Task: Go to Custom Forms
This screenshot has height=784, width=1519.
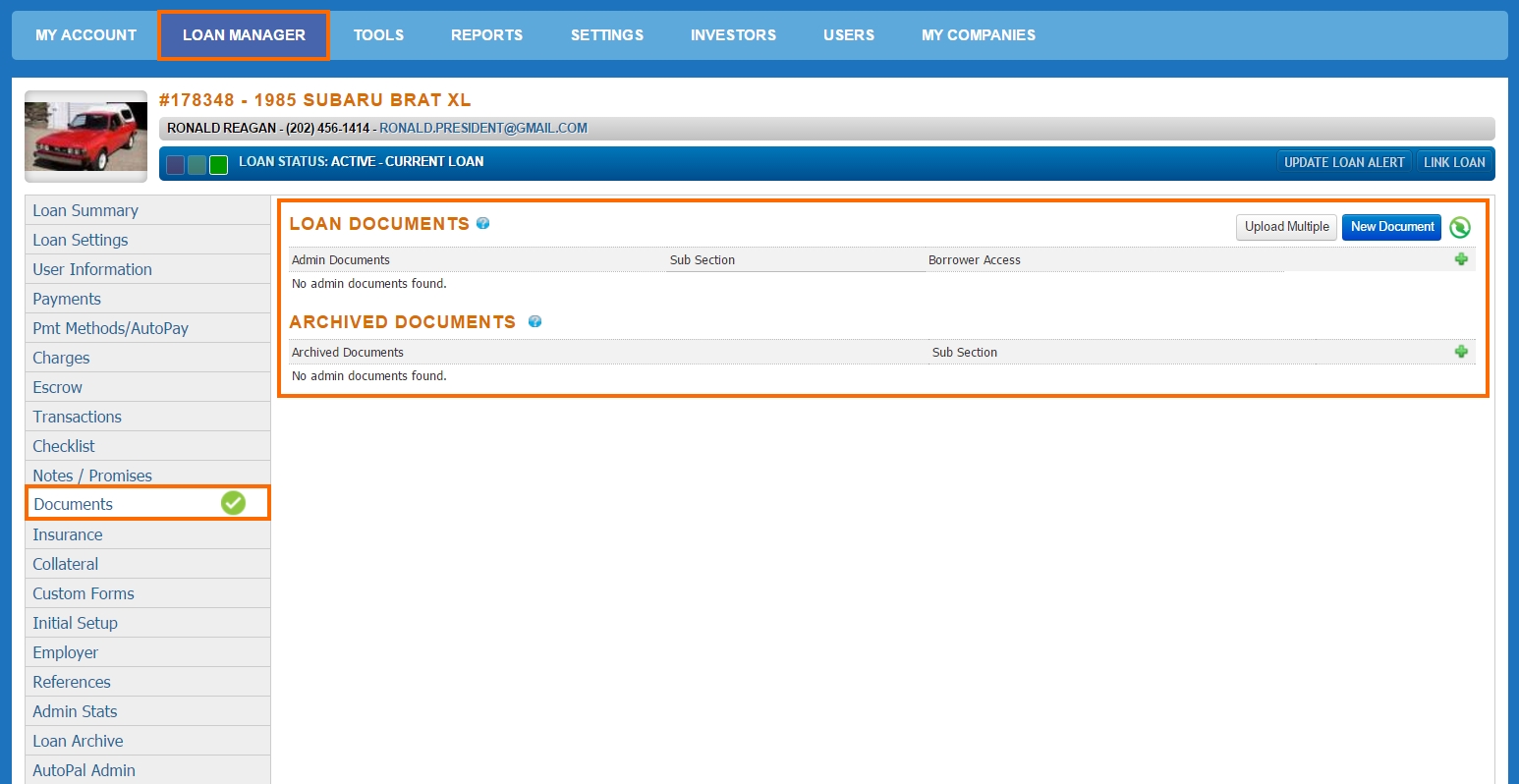Action: point(147,593)
